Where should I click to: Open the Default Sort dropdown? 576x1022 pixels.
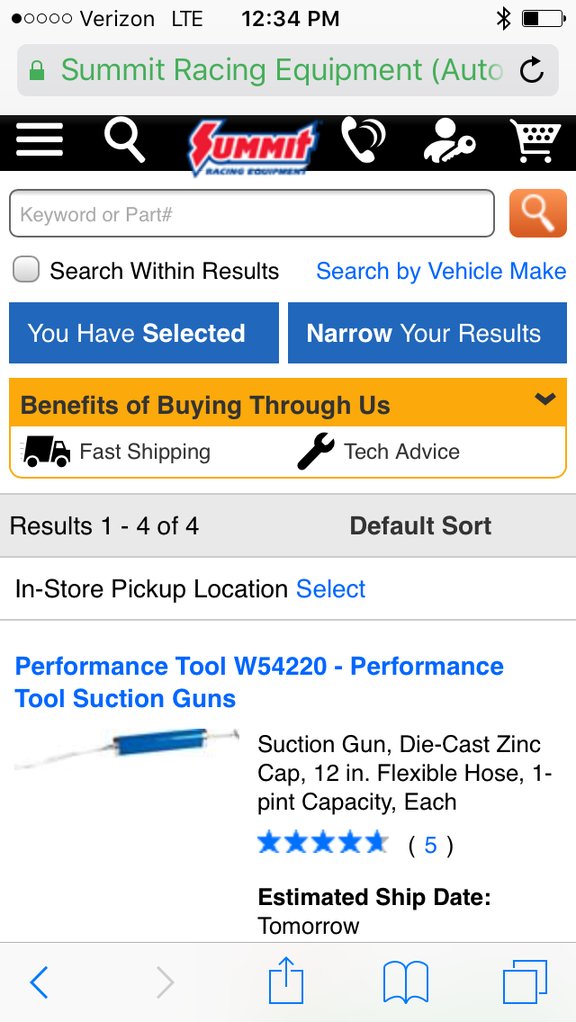[x=420, y=526]
